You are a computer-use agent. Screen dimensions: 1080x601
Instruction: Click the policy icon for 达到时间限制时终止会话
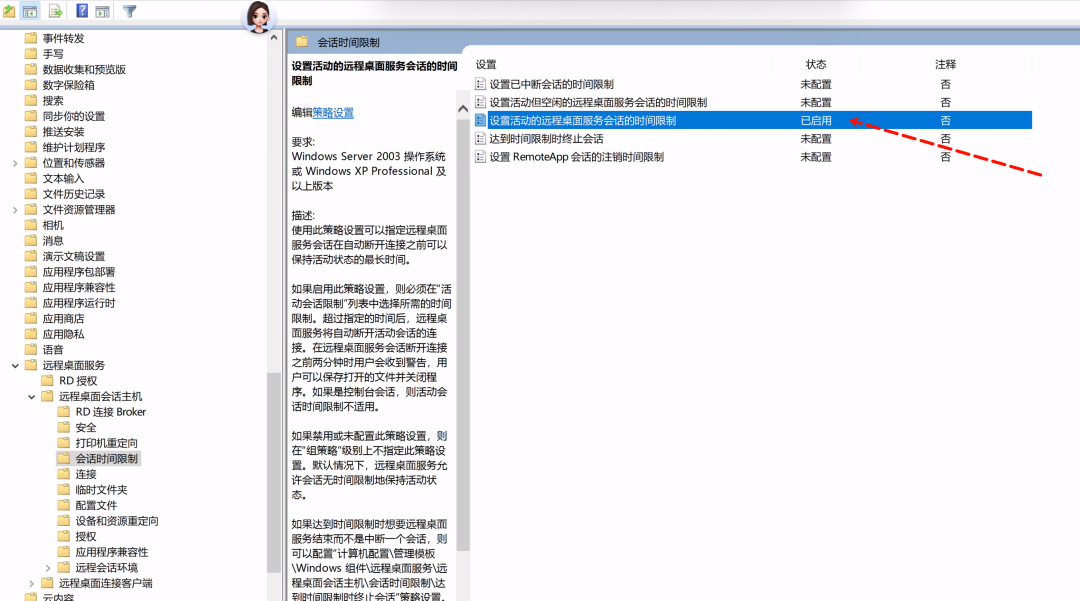pos(480,138)
